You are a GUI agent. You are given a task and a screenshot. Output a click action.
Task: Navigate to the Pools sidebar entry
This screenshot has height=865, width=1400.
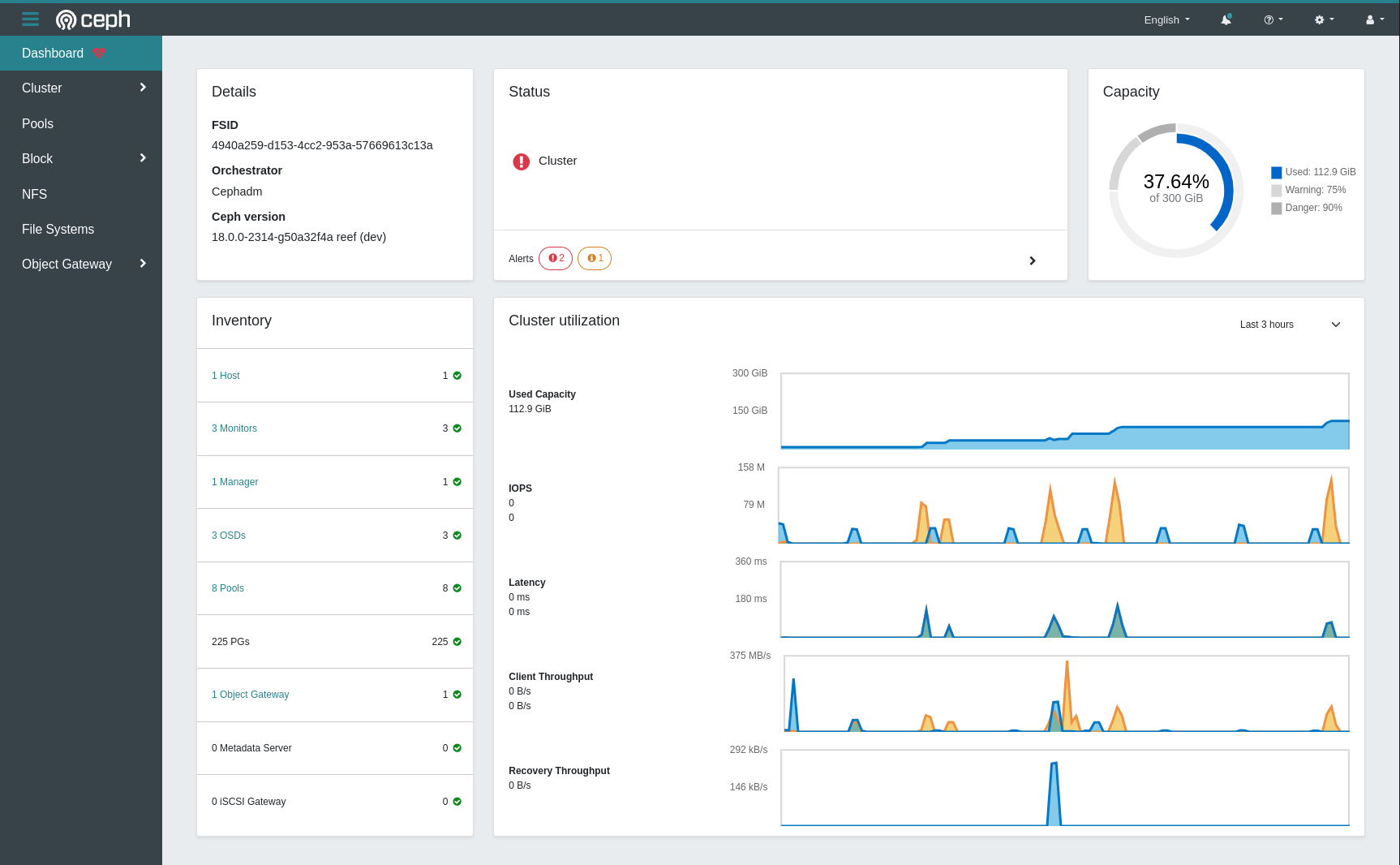[37, 123]
